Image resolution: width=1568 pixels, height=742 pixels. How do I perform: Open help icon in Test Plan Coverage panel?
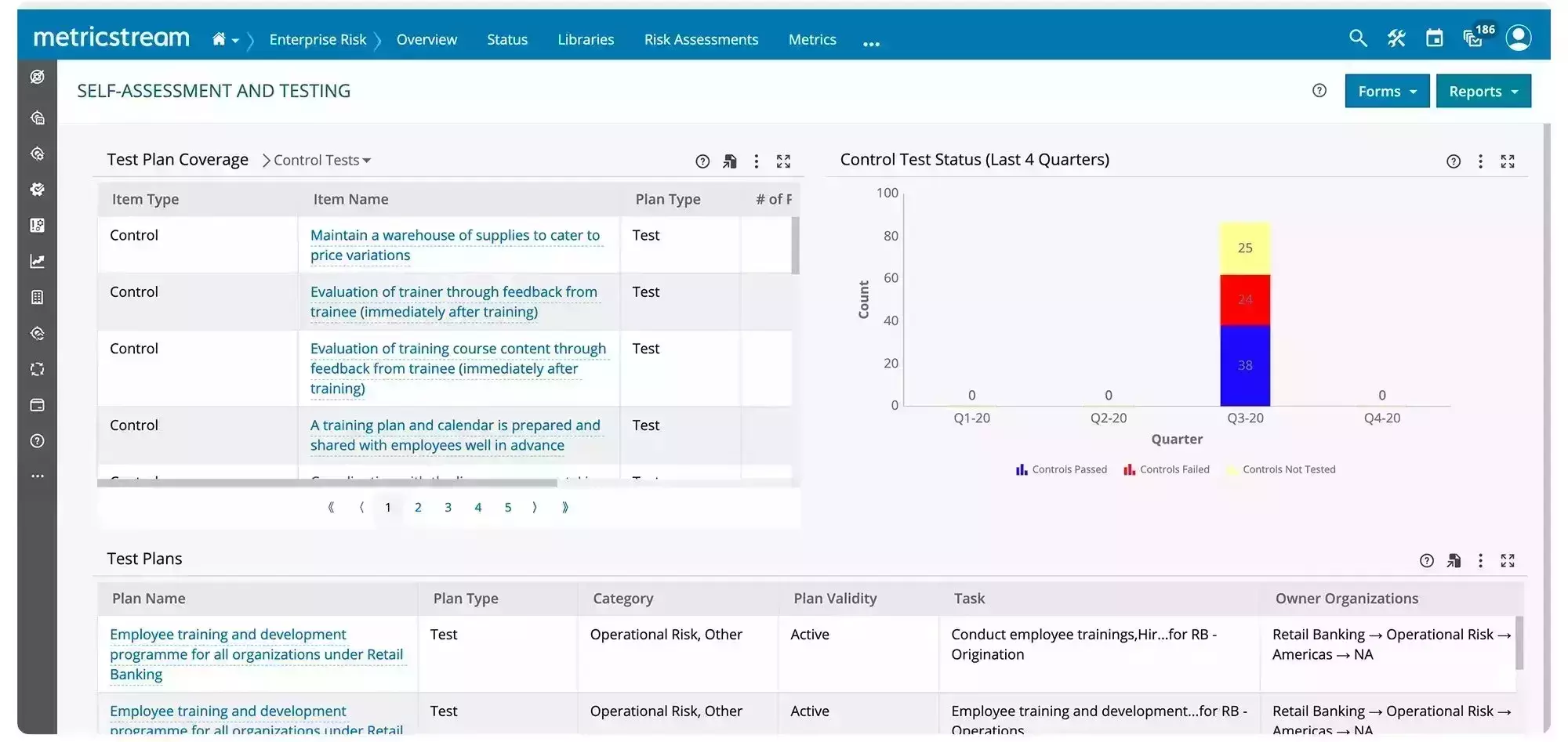702,161
